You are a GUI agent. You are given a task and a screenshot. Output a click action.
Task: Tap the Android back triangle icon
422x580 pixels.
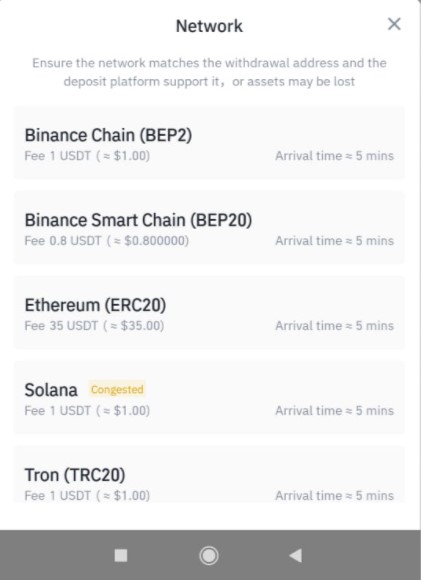(x=296, y=555)
